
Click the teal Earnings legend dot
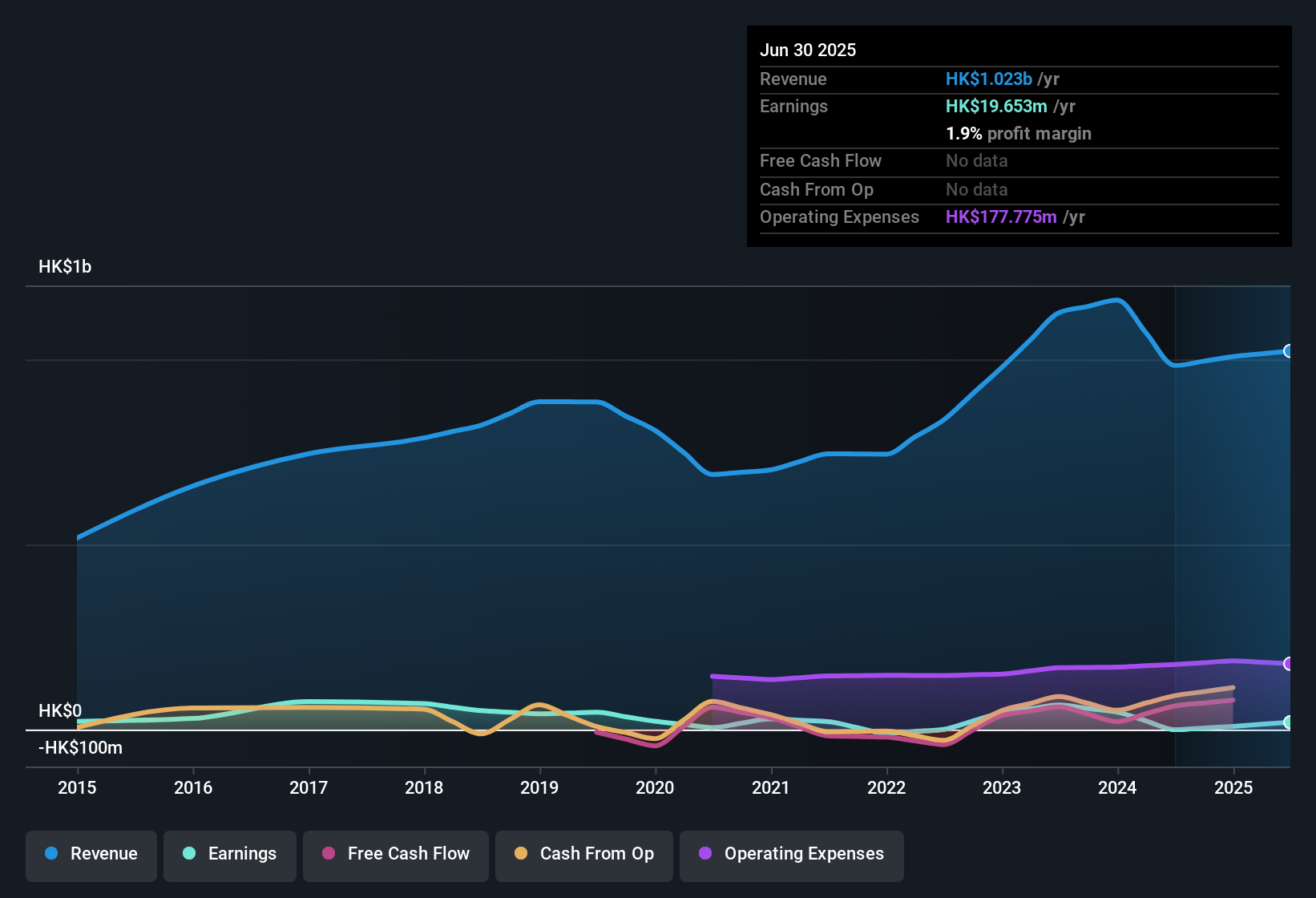coord(189,855)
